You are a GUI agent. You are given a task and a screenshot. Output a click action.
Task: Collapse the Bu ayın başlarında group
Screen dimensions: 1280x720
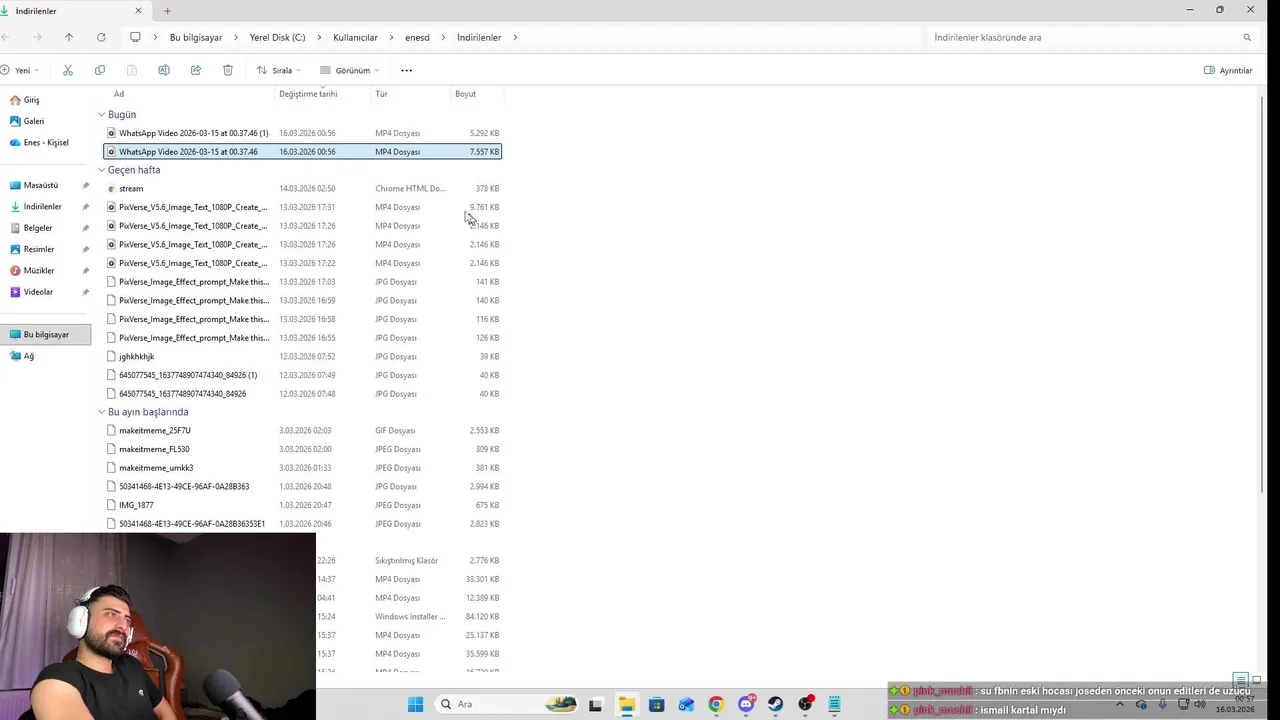point(101,412)
